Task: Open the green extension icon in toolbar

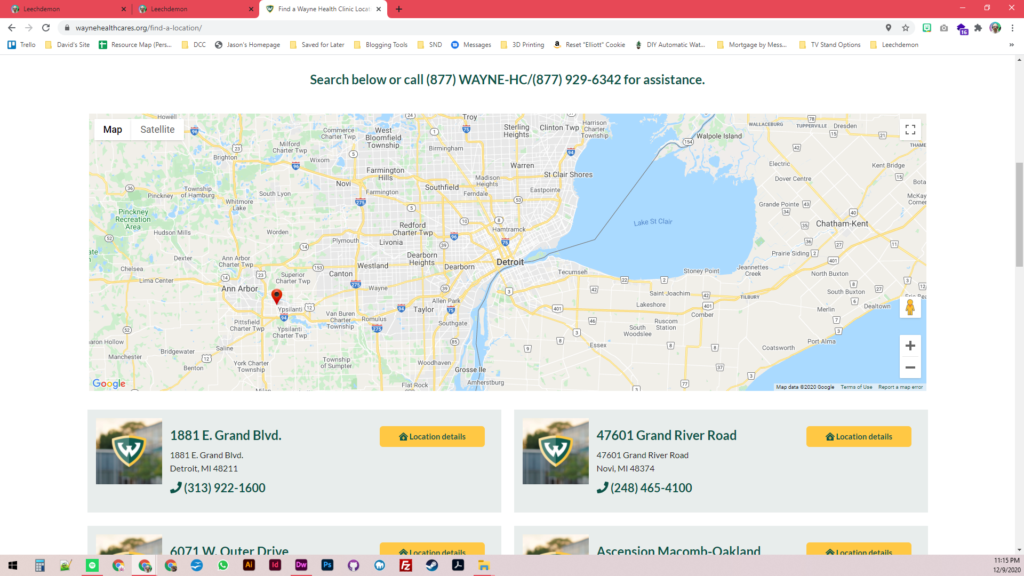Action: click(927, 28)
